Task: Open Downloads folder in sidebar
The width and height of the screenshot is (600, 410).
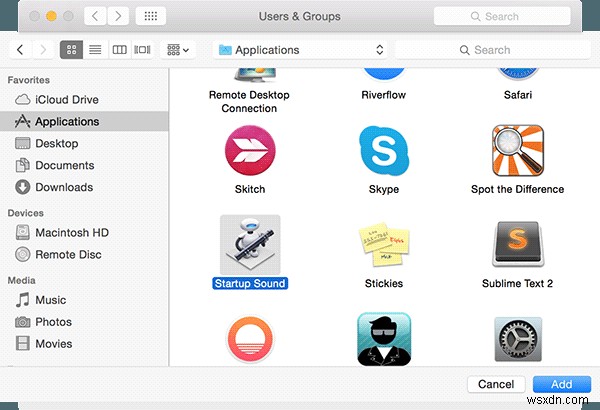Action: (x=84, y=187)
